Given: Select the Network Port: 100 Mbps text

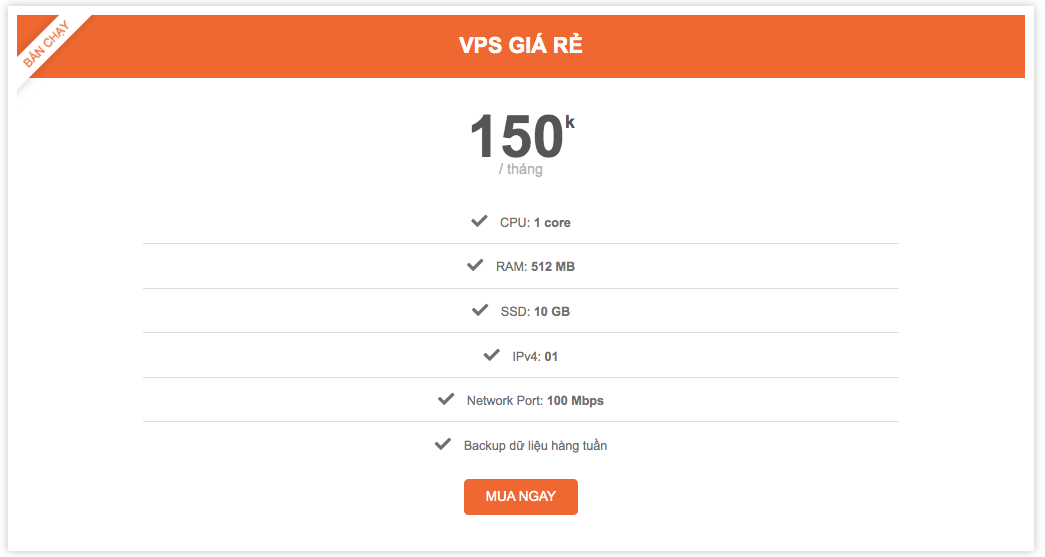Looking at the screenshot, I should (x=535, y=400).
